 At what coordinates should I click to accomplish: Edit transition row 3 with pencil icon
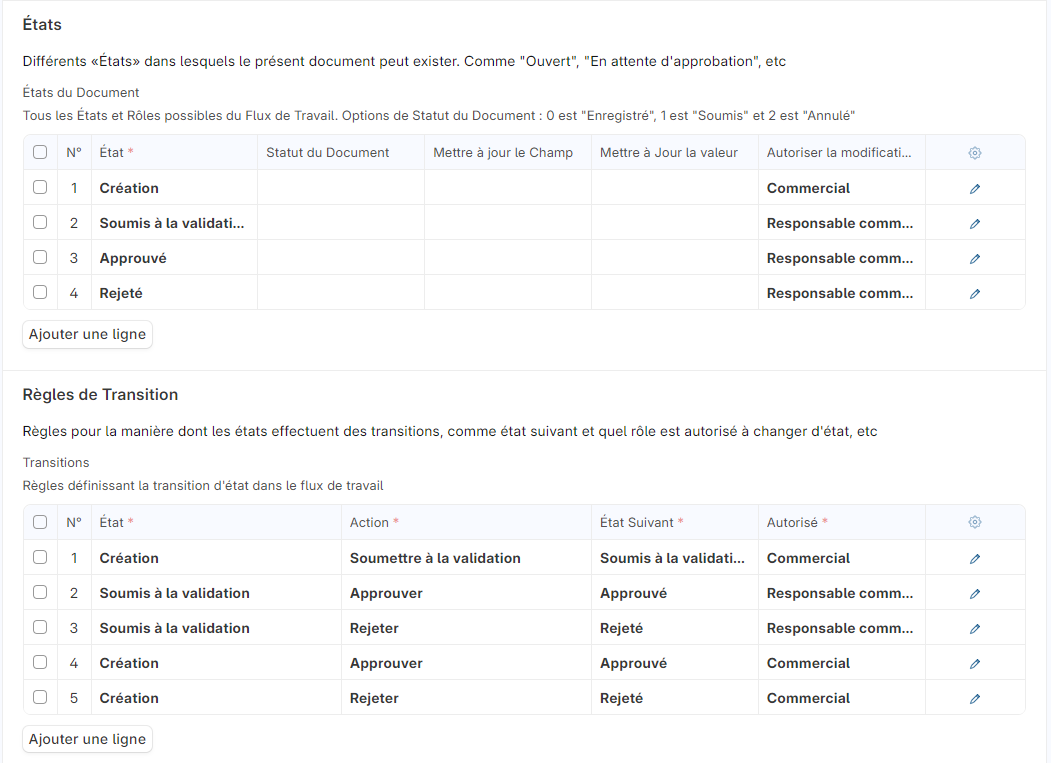[975, 628]
